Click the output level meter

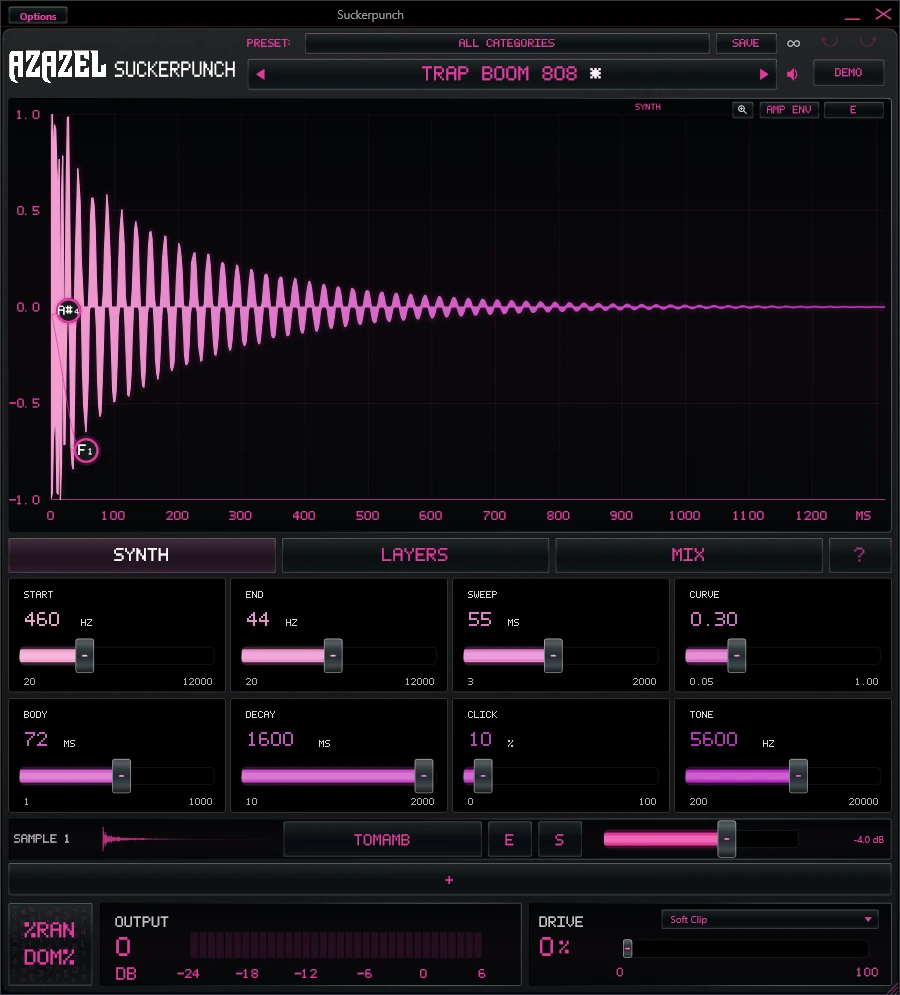tap(336, 945)
